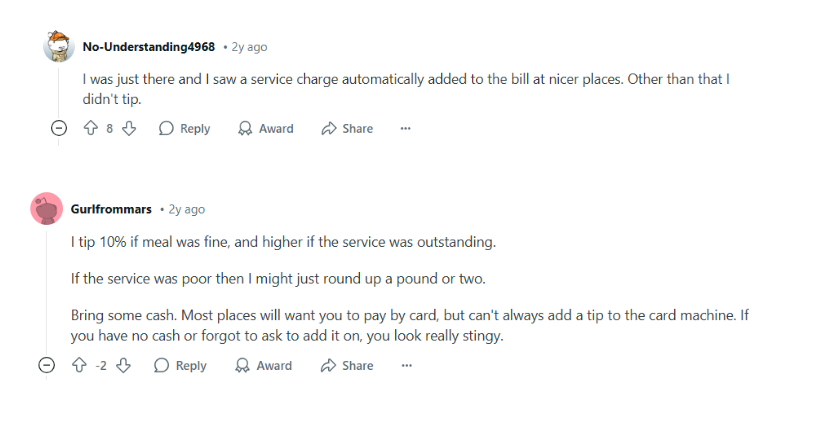Downvote No-Understanding4968's comment

pyautogui.click(x=128, y=128)
